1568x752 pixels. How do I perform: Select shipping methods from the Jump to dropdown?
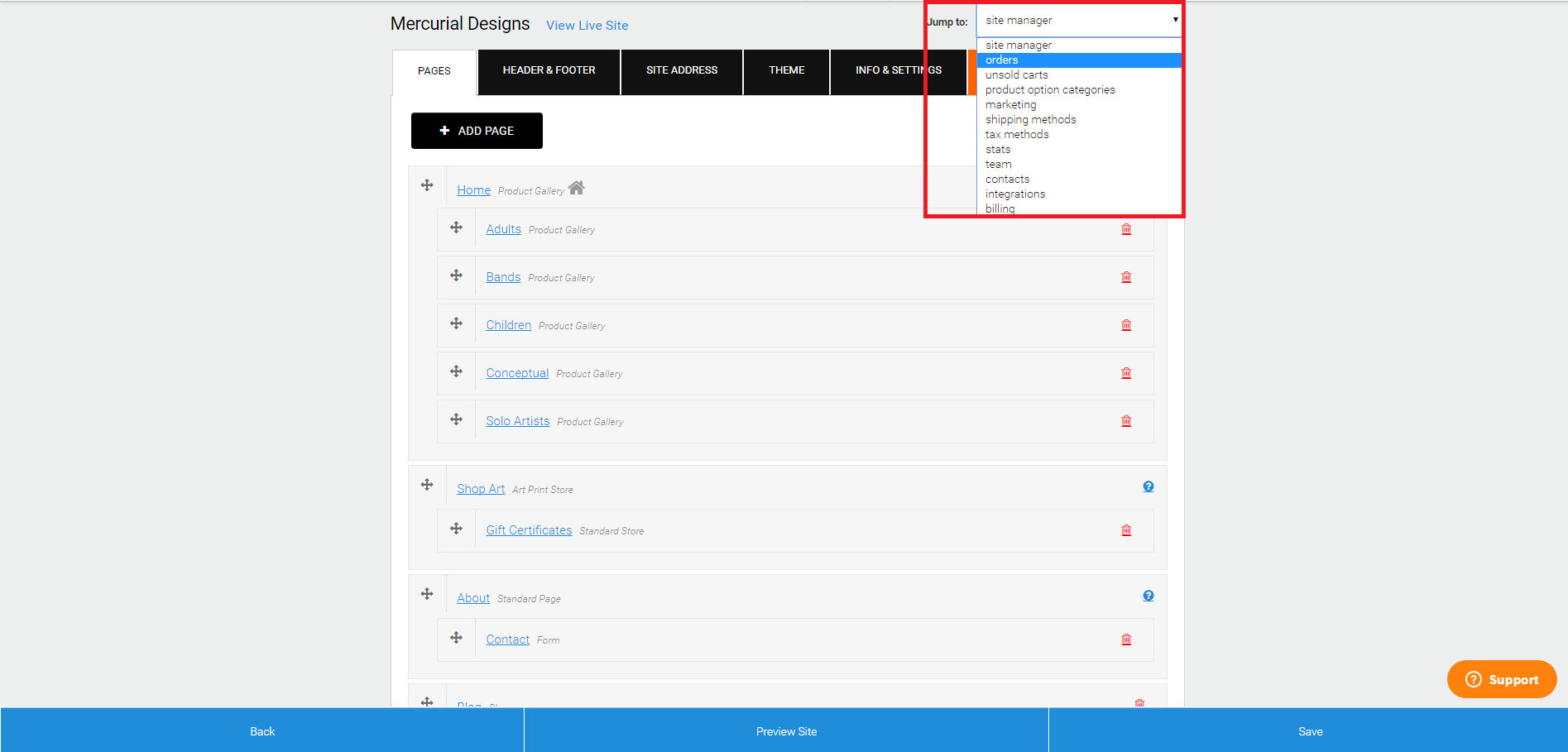click(1030, 119)
